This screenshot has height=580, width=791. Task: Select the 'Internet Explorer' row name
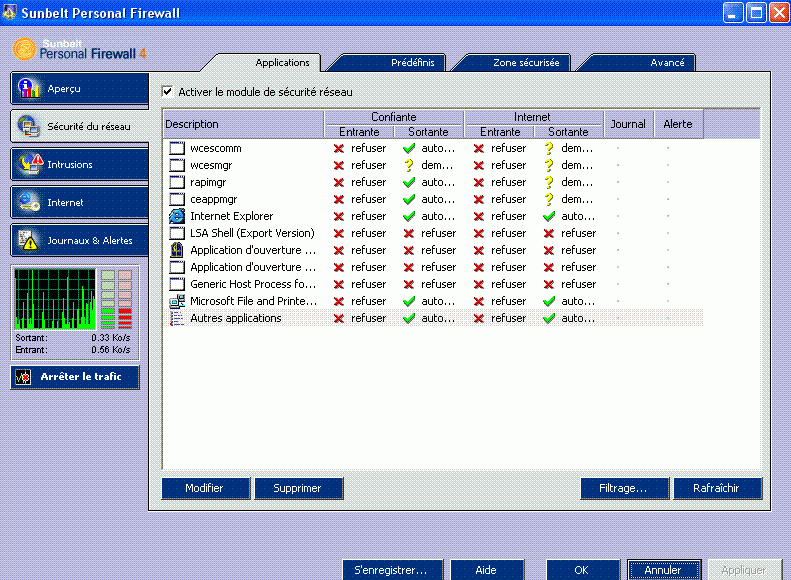(232, 216)
